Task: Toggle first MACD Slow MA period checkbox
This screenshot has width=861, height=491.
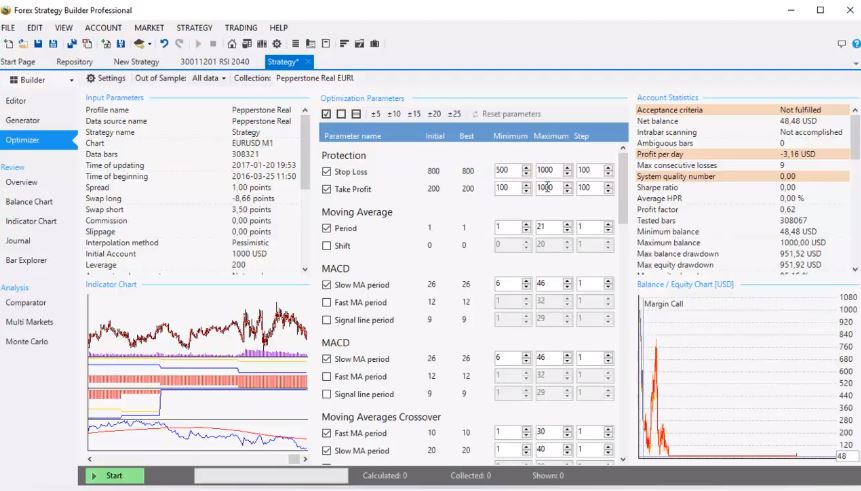Action: pyautogui.click(x=326, y=284)
